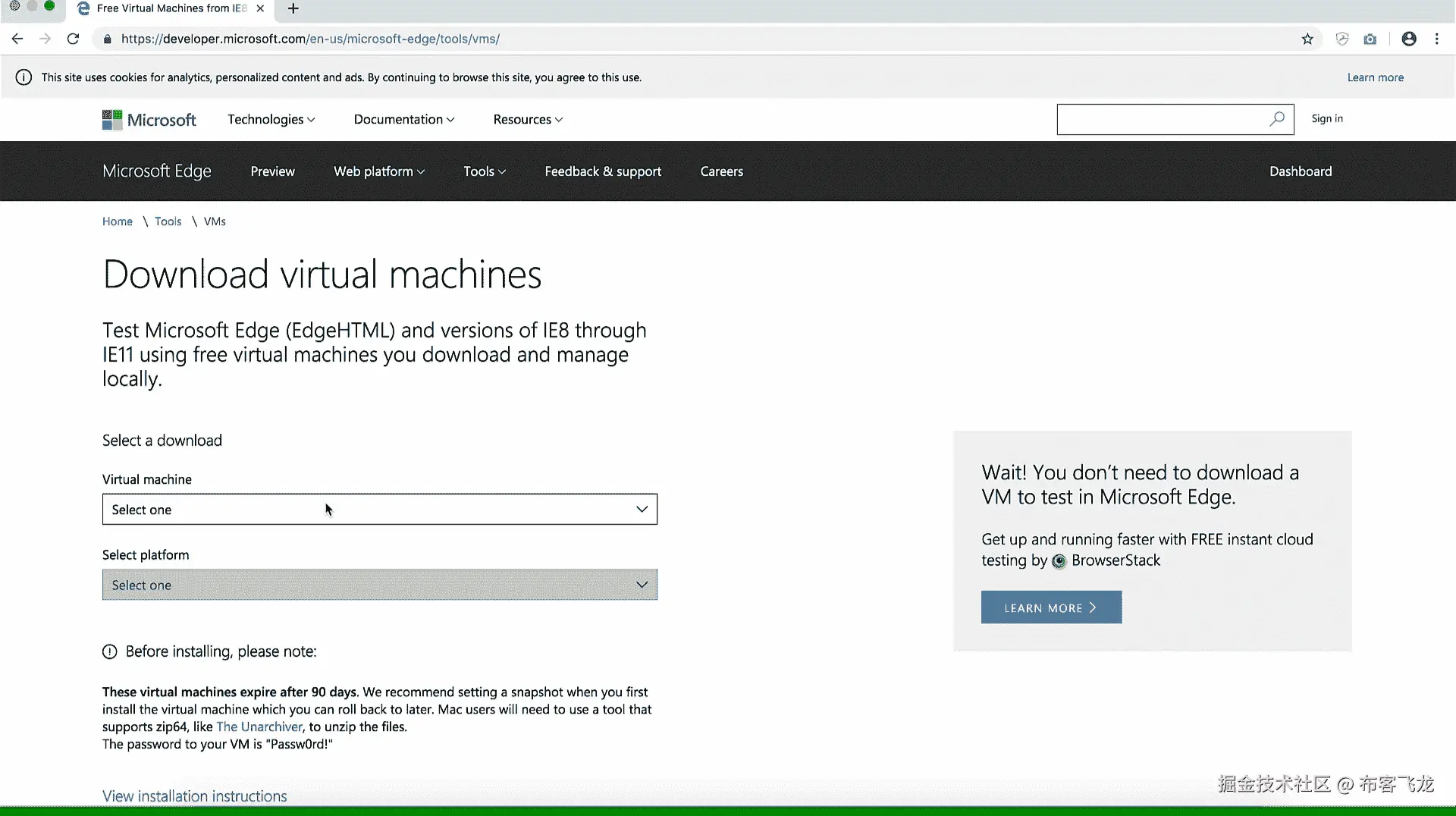
Task: Select the Free Virtual Machines browser tab
Action: point(171,8)
